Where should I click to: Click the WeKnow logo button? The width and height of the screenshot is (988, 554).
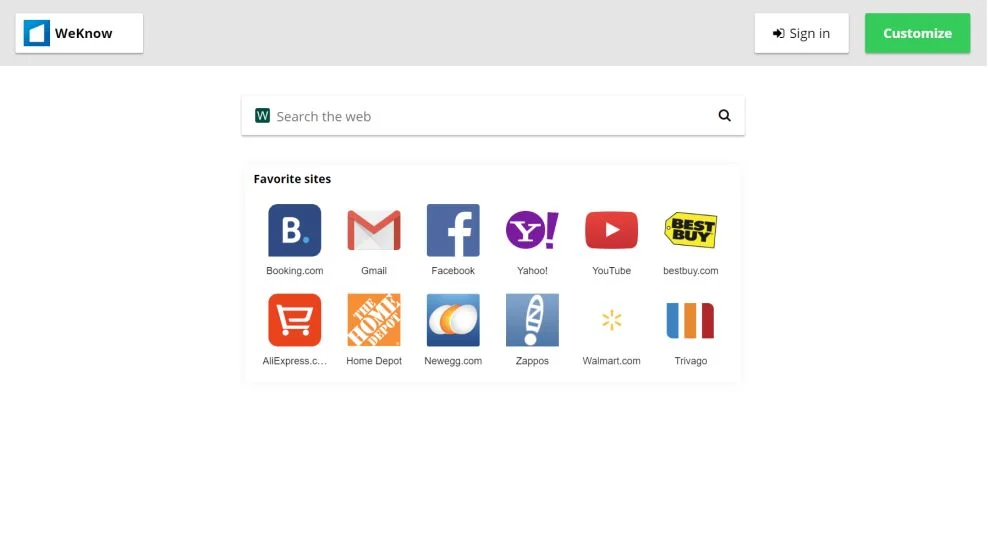pos(79,33)
